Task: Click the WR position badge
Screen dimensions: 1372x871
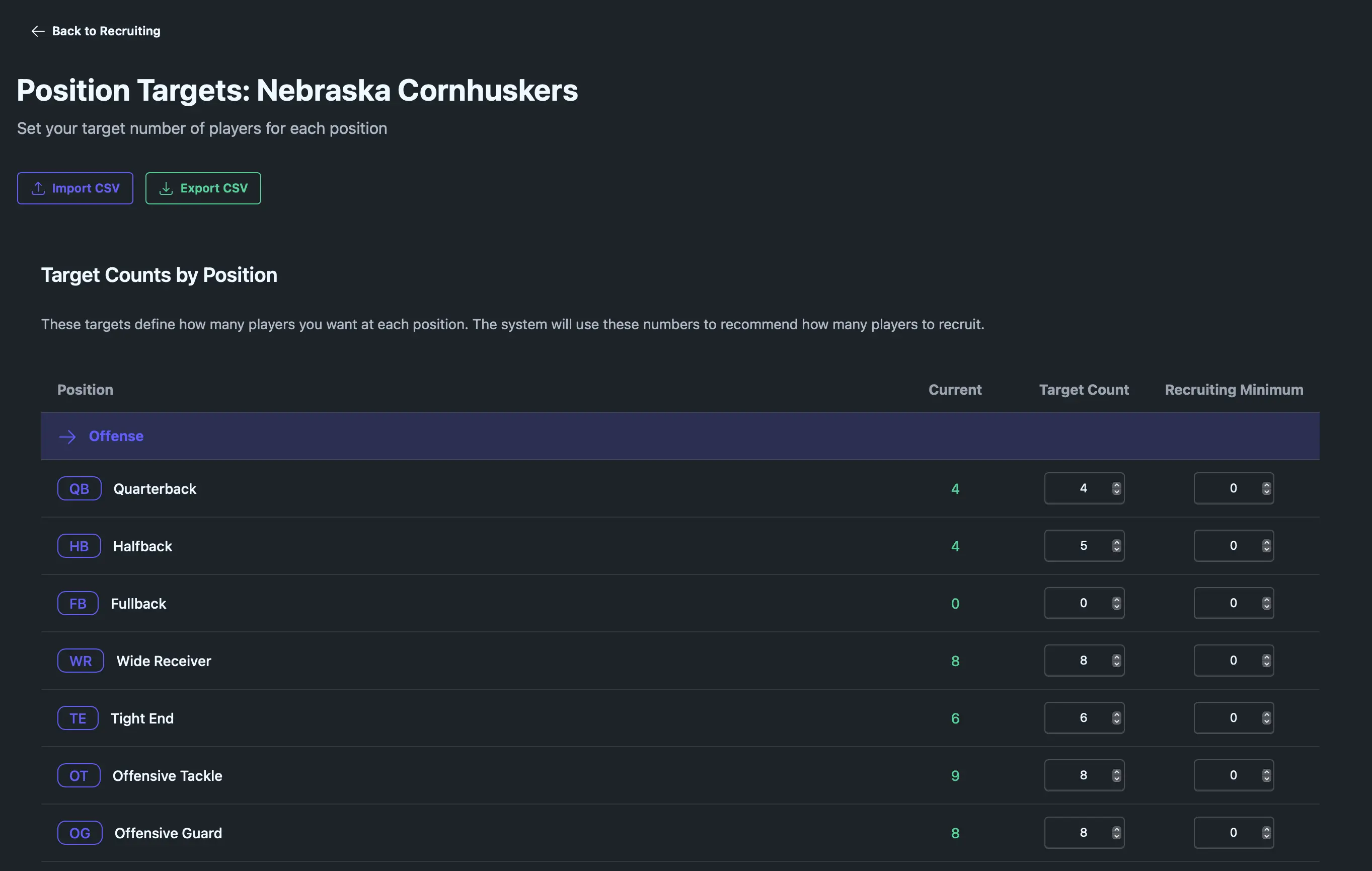Action: (81, 661)
